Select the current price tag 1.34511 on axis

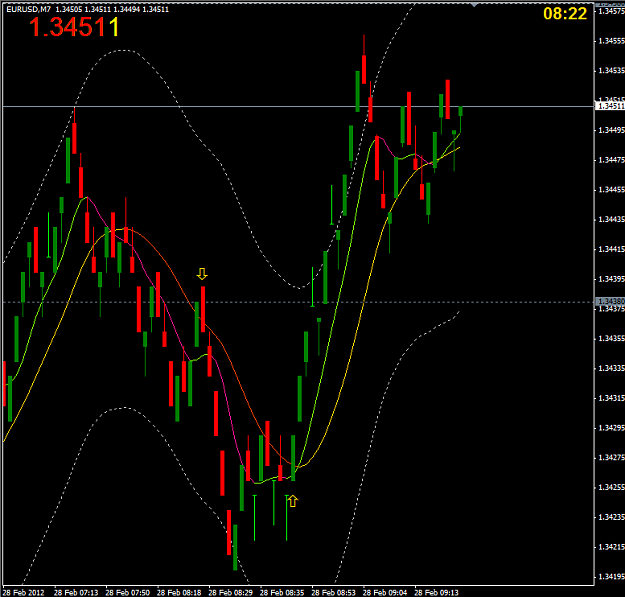(x=609, y=106)
